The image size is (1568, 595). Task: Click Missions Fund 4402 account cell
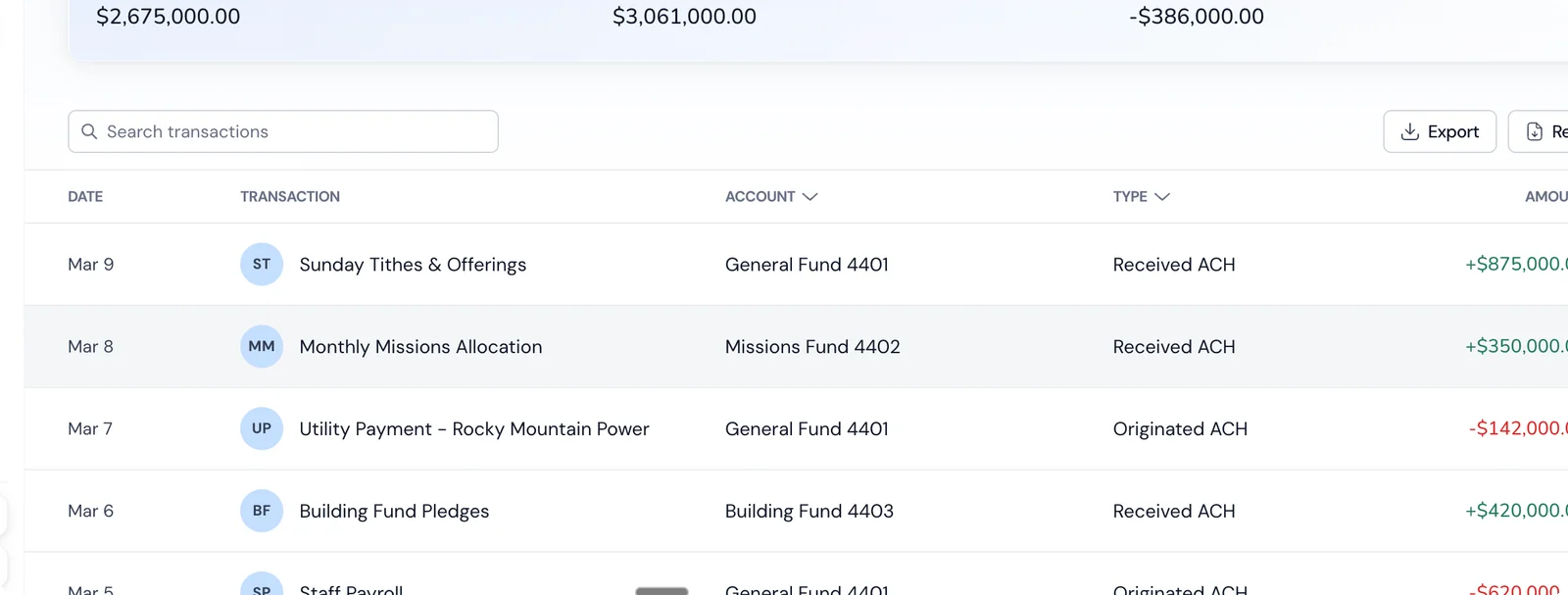(x=812, y=347)
